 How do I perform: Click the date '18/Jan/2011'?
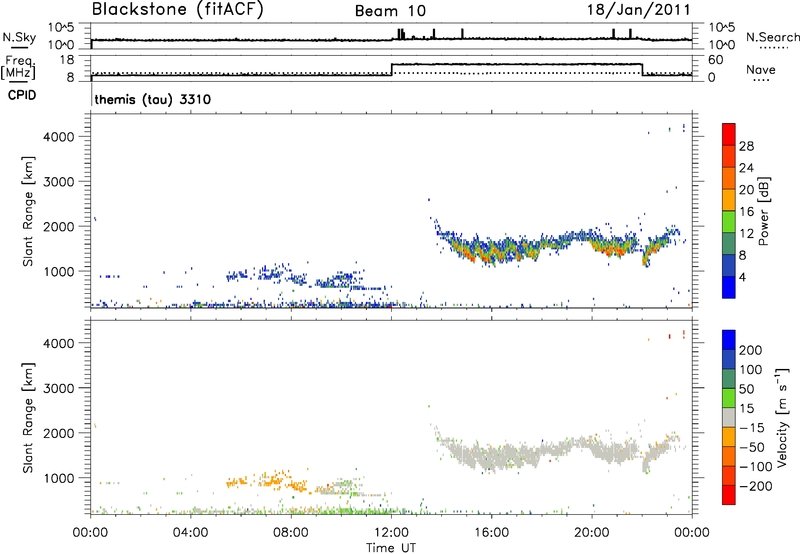(638, 10)
